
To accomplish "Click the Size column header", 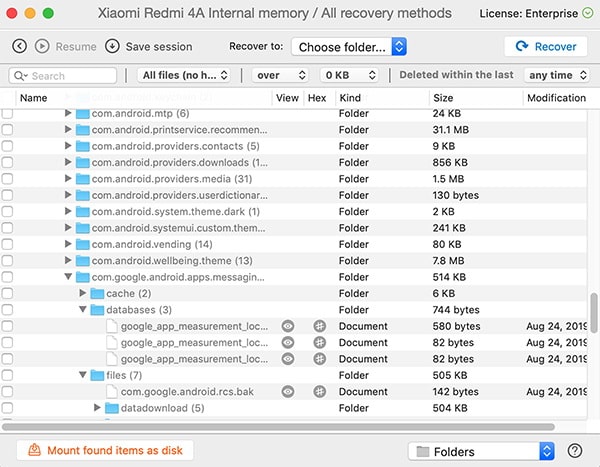I will pos(443,98).
